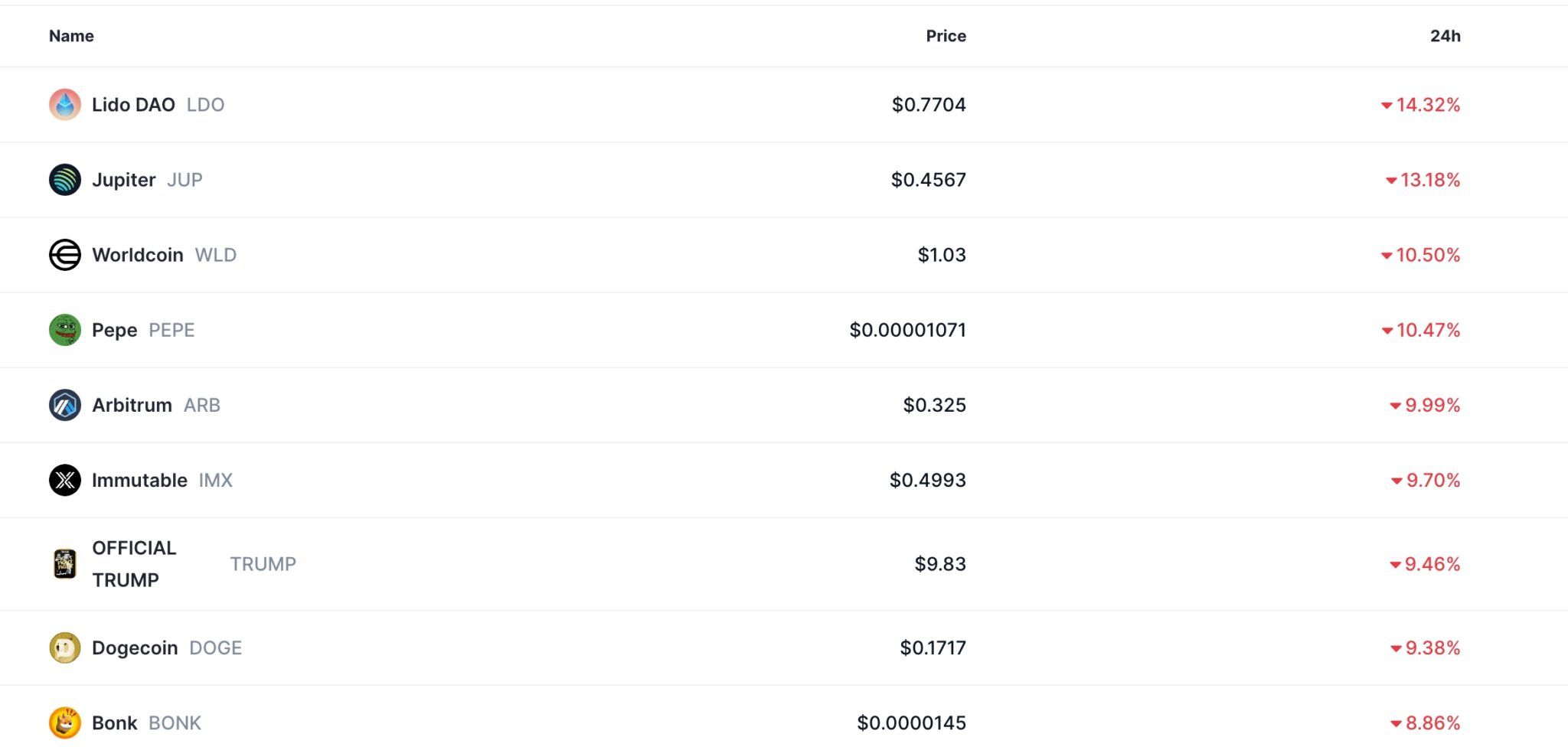Click the Worldcoin logo icon
The image size is (1568, 747).
(x=65, y=255)
